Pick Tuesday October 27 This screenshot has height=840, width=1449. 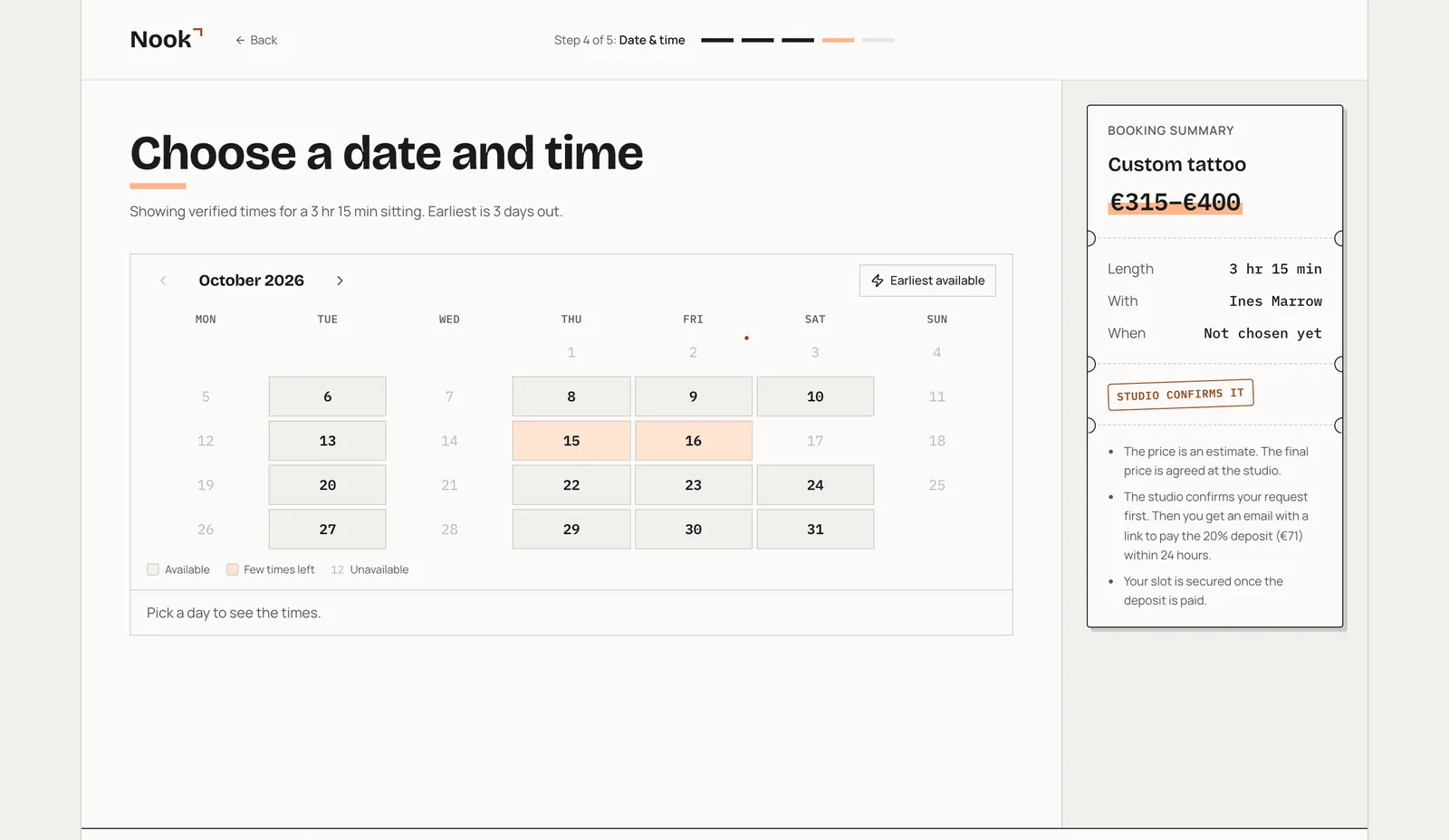328,530
